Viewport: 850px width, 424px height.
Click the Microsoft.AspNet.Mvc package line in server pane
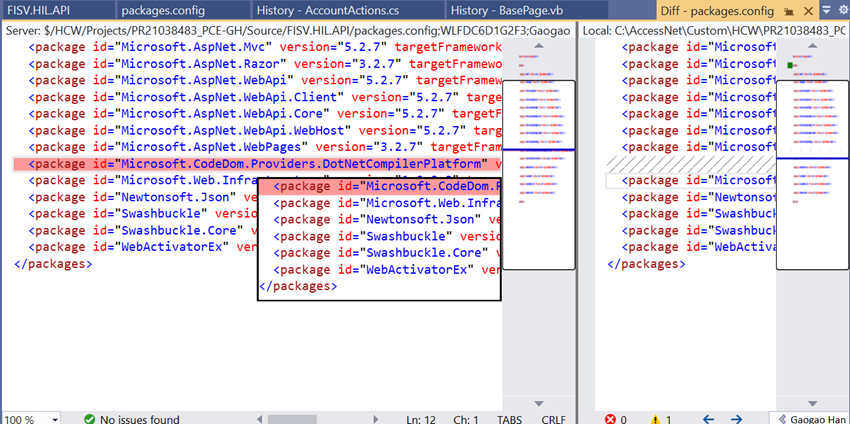point(265,47)
